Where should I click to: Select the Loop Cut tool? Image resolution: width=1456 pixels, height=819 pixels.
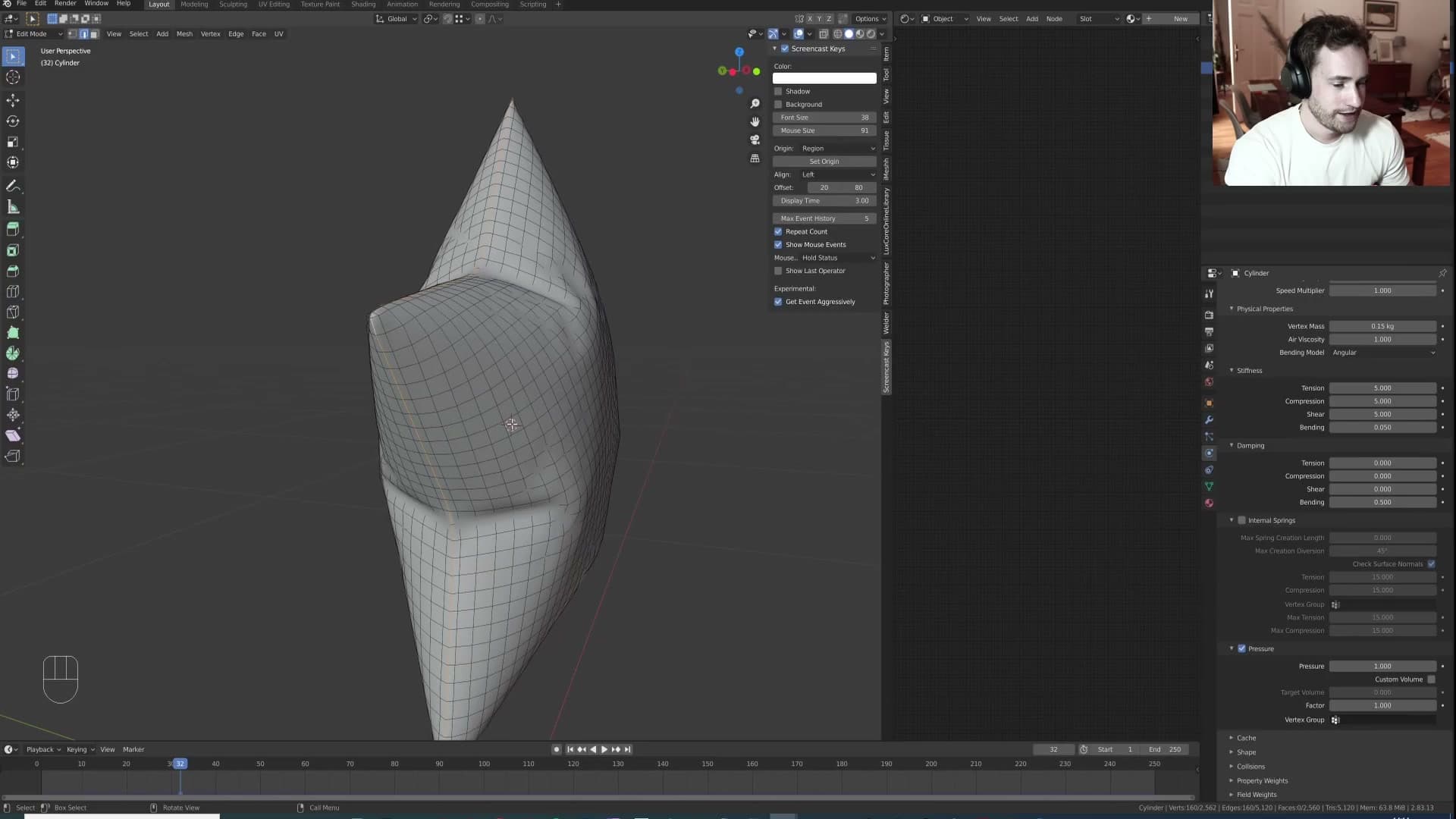tap(13, 291)
